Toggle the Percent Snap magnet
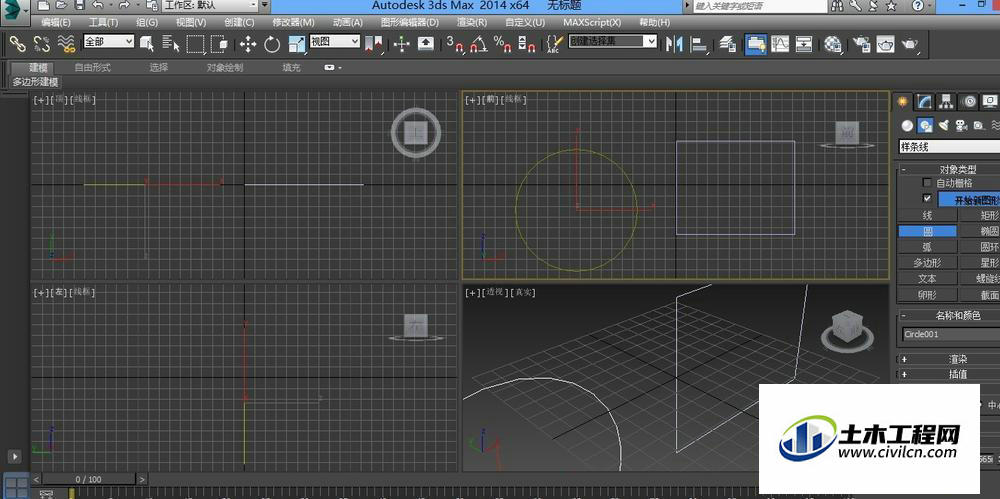The width and height of the screenshot is (1000, 499). [x=503, y=44]
